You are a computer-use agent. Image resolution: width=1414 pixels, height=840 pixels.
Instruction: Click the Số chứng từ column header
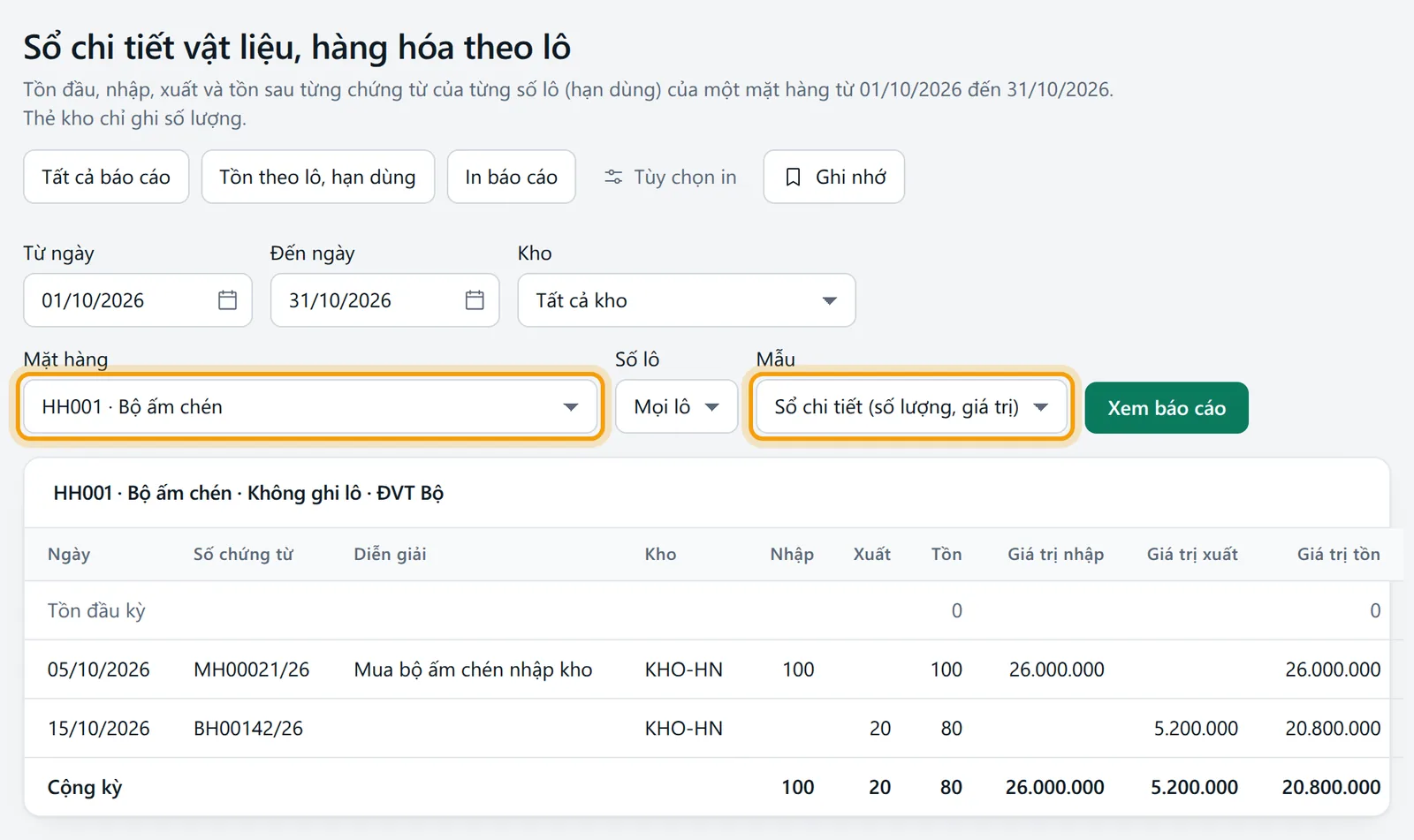pyautogui.click(x=243, y=555)
